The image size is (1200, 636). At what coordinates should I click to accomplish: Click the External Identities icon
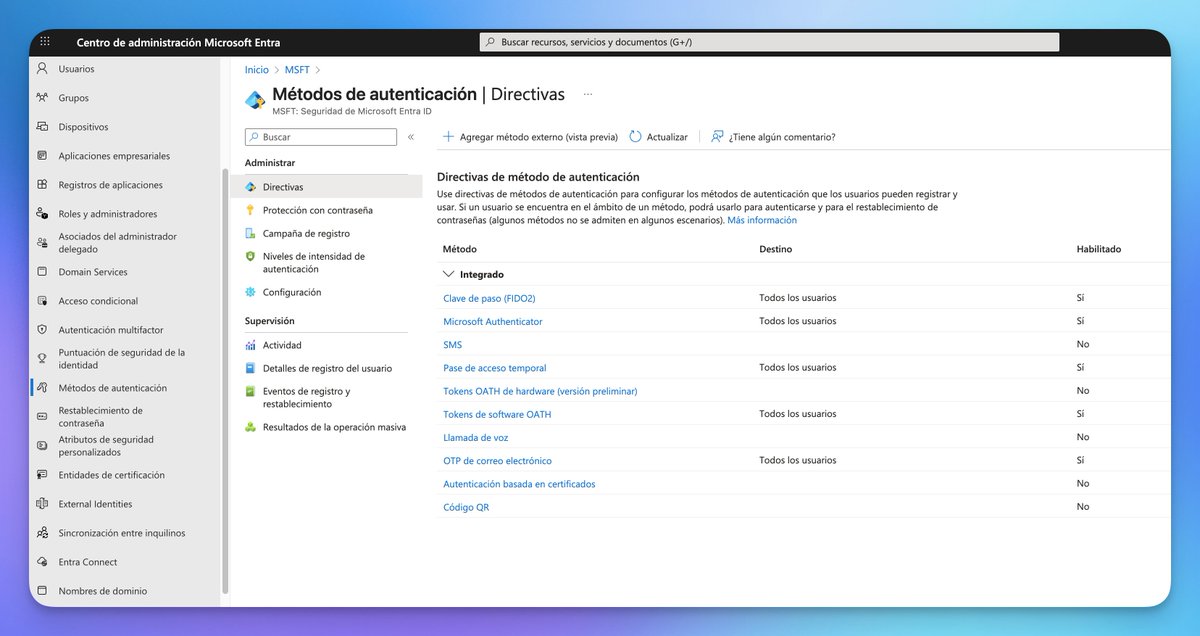(x=42, y=504)
